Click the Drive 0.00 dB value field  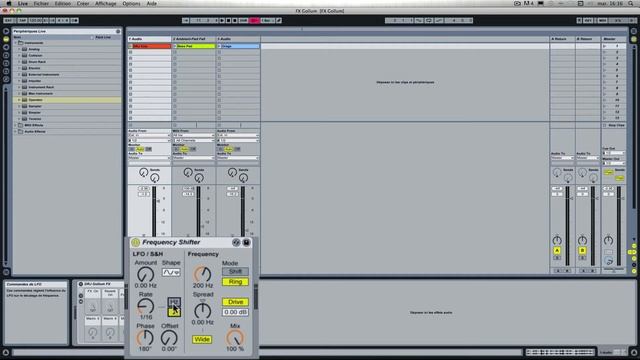236,312
